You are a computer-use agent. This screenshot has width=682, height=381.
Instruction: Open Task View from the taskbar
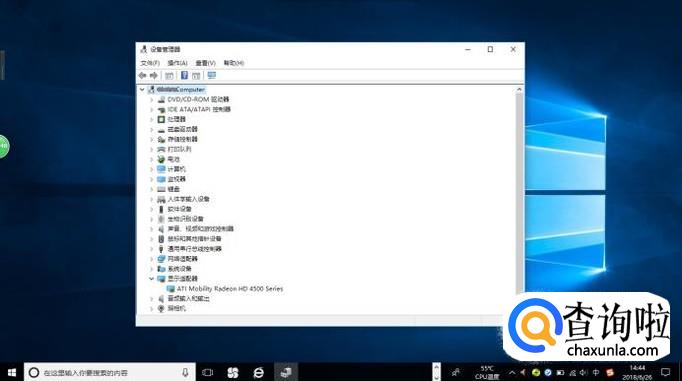point(208,373)
